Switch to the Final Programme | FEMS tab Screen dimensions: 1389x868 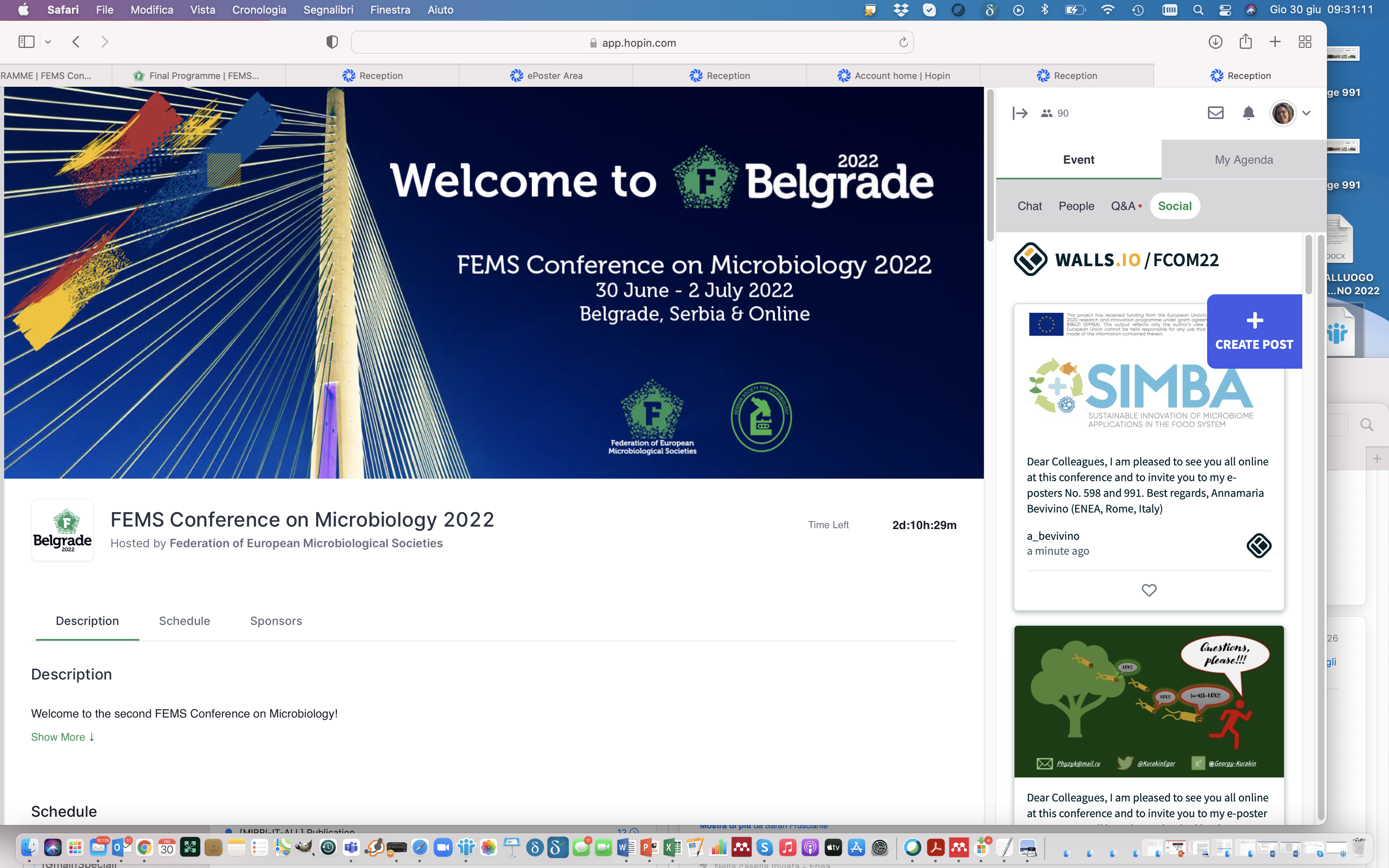pyautogui.click(x=198, y=76)
